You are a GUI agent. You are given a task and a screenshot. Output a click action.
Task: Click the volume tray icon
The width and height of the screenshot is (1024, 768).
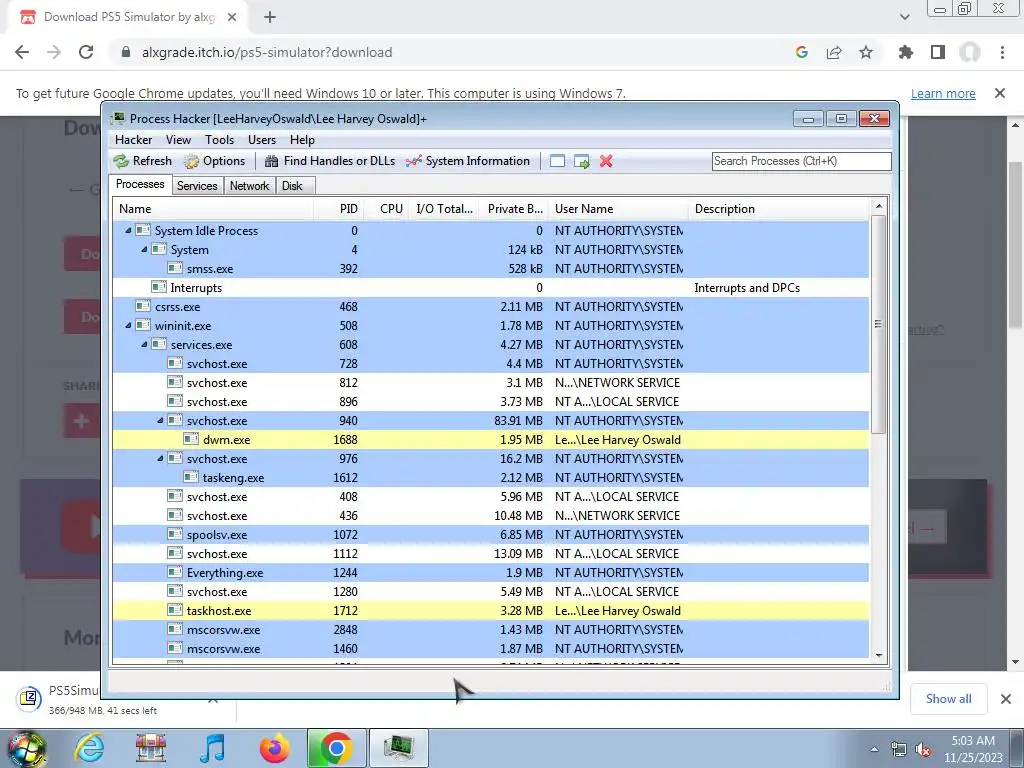(x=923, y=750)
